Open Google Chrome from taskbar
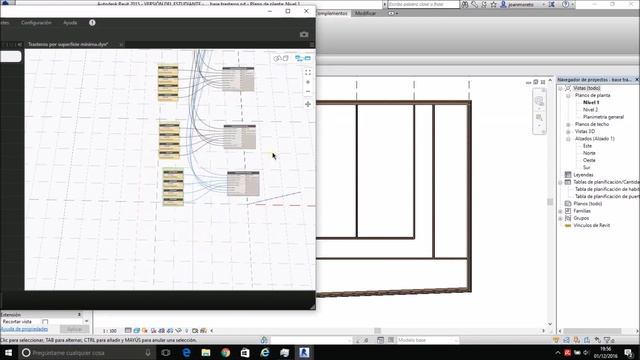This screenshot has width=640, height=360. coord(226,353)
